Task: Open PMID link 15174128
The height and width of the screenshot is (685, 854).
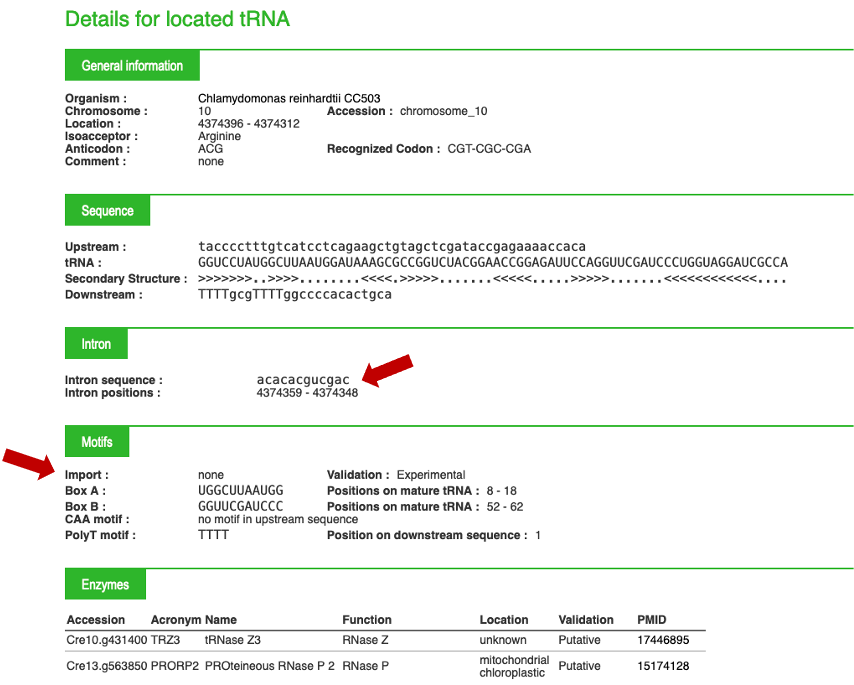Action: pyautogui.click(x=663, y=666)
